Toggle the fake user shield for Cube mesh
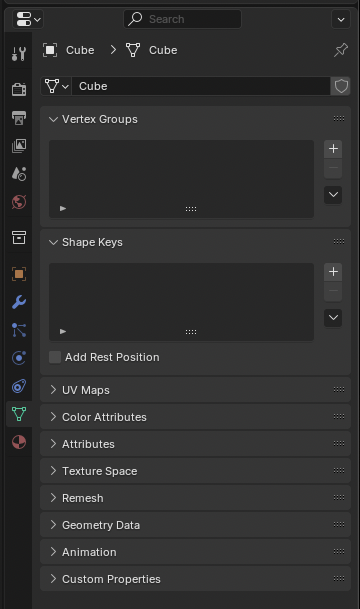 pos(341,86)
